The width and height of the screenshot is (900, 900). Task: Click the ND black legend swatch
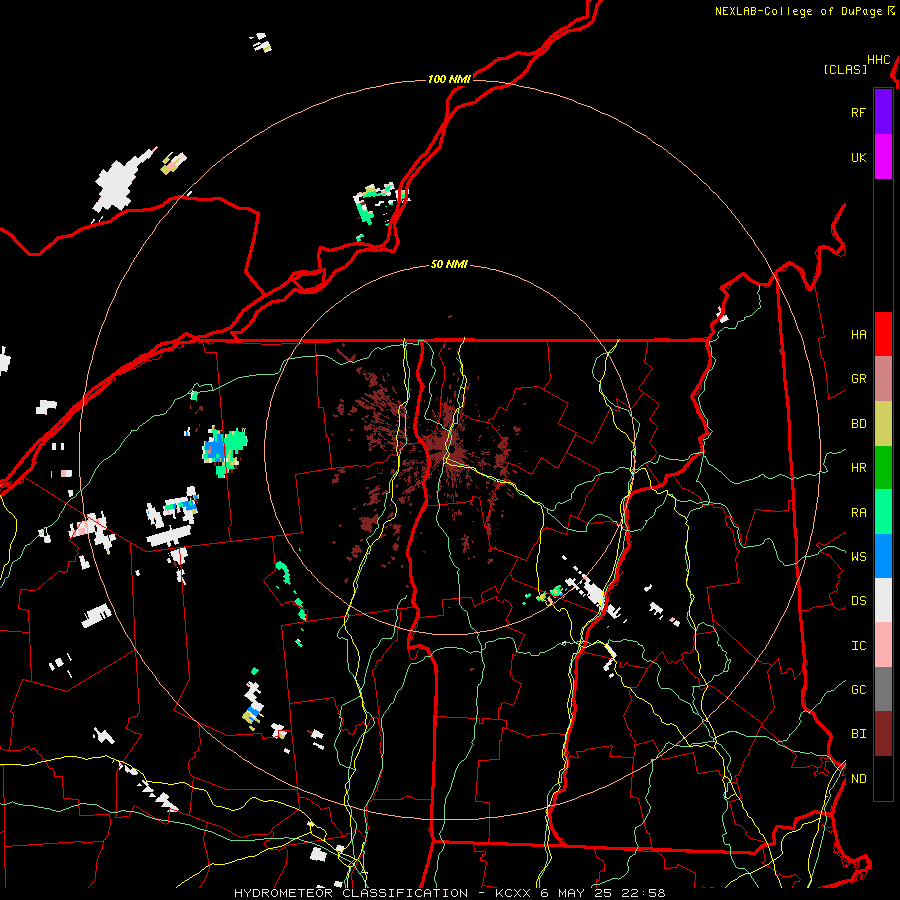(x=883, y=778)
